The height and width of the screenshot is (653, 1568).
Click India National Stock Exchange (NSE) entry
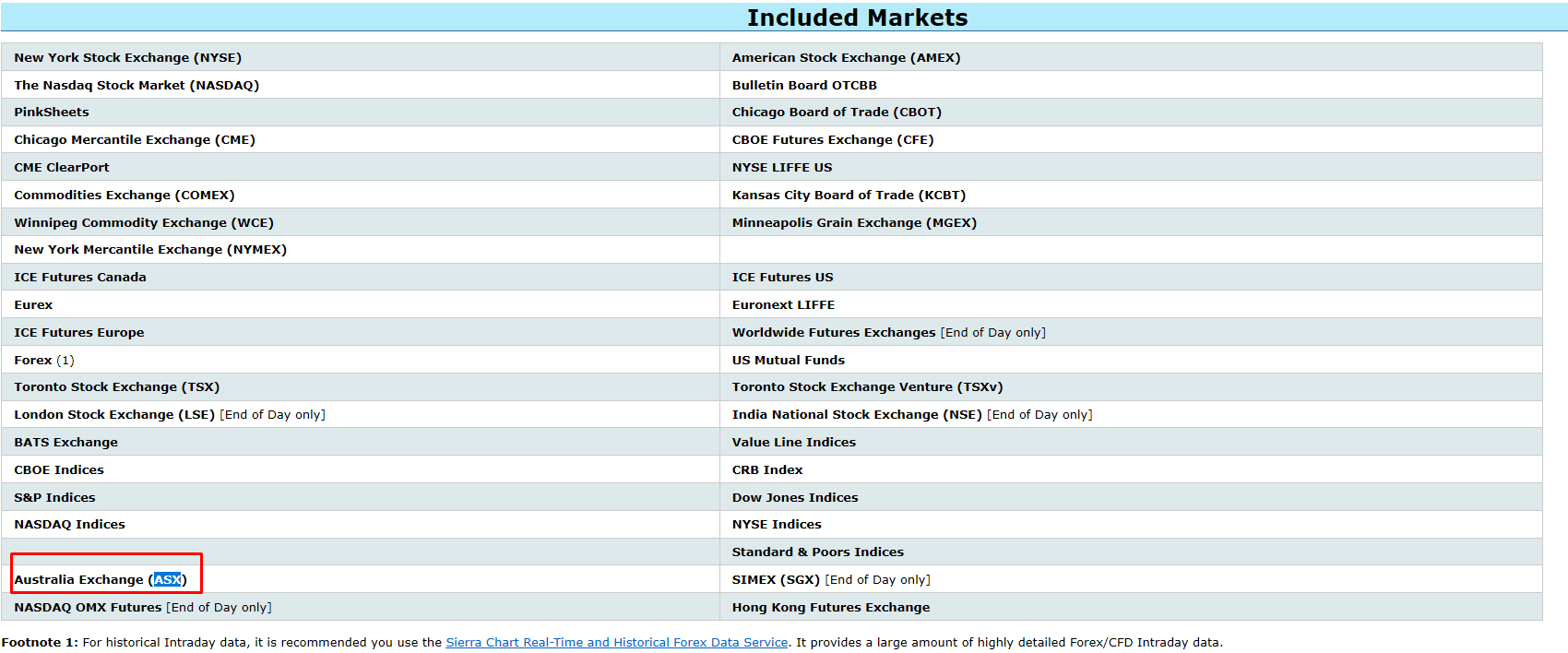856,415
